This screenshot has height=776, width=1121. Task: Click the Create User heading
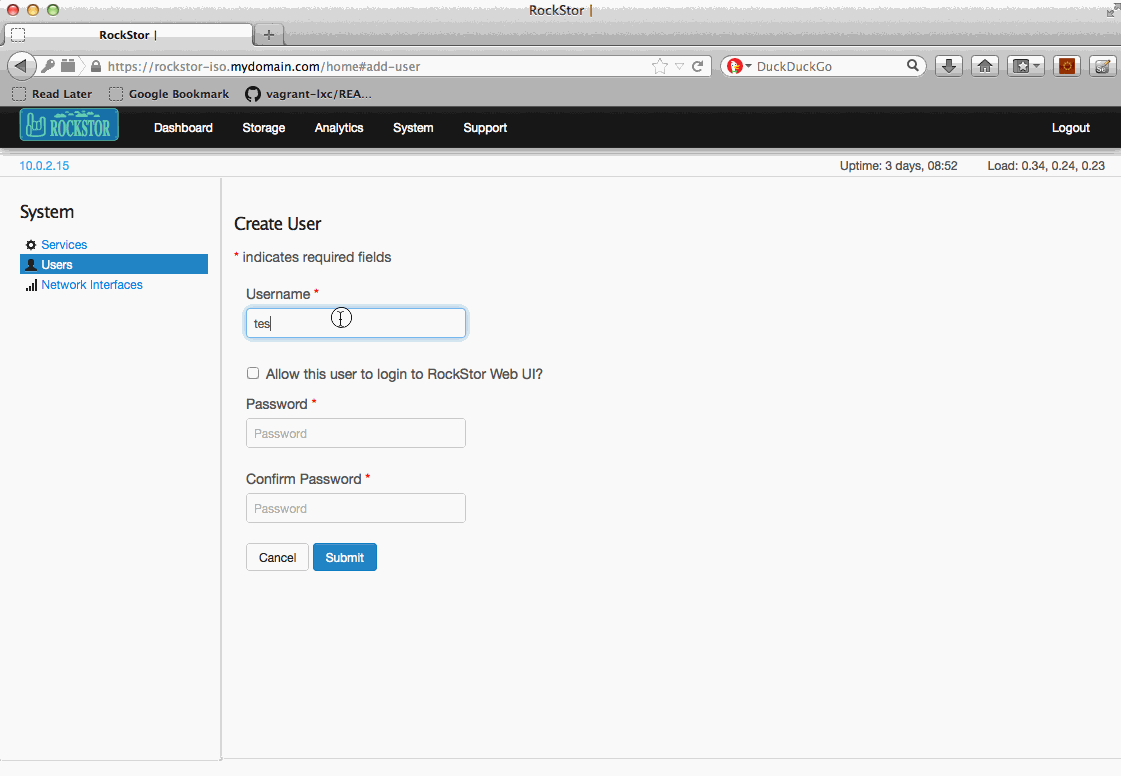[277, 224]
